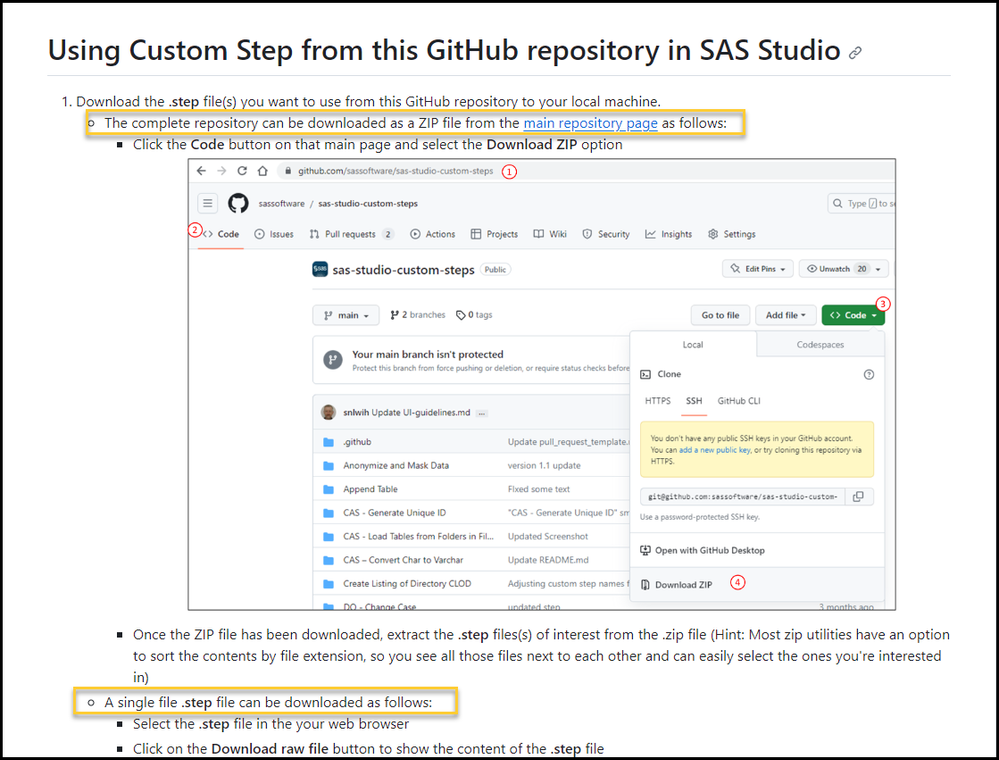Select the HTTPS clone option

coord(658,401)
